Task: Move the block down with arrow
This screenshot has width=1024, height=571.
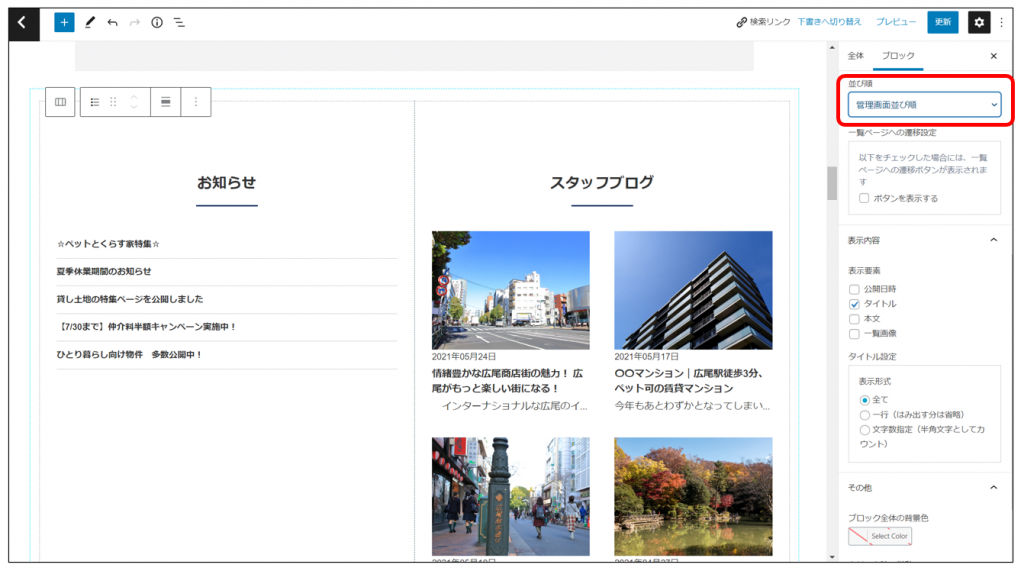Action: 134,106
